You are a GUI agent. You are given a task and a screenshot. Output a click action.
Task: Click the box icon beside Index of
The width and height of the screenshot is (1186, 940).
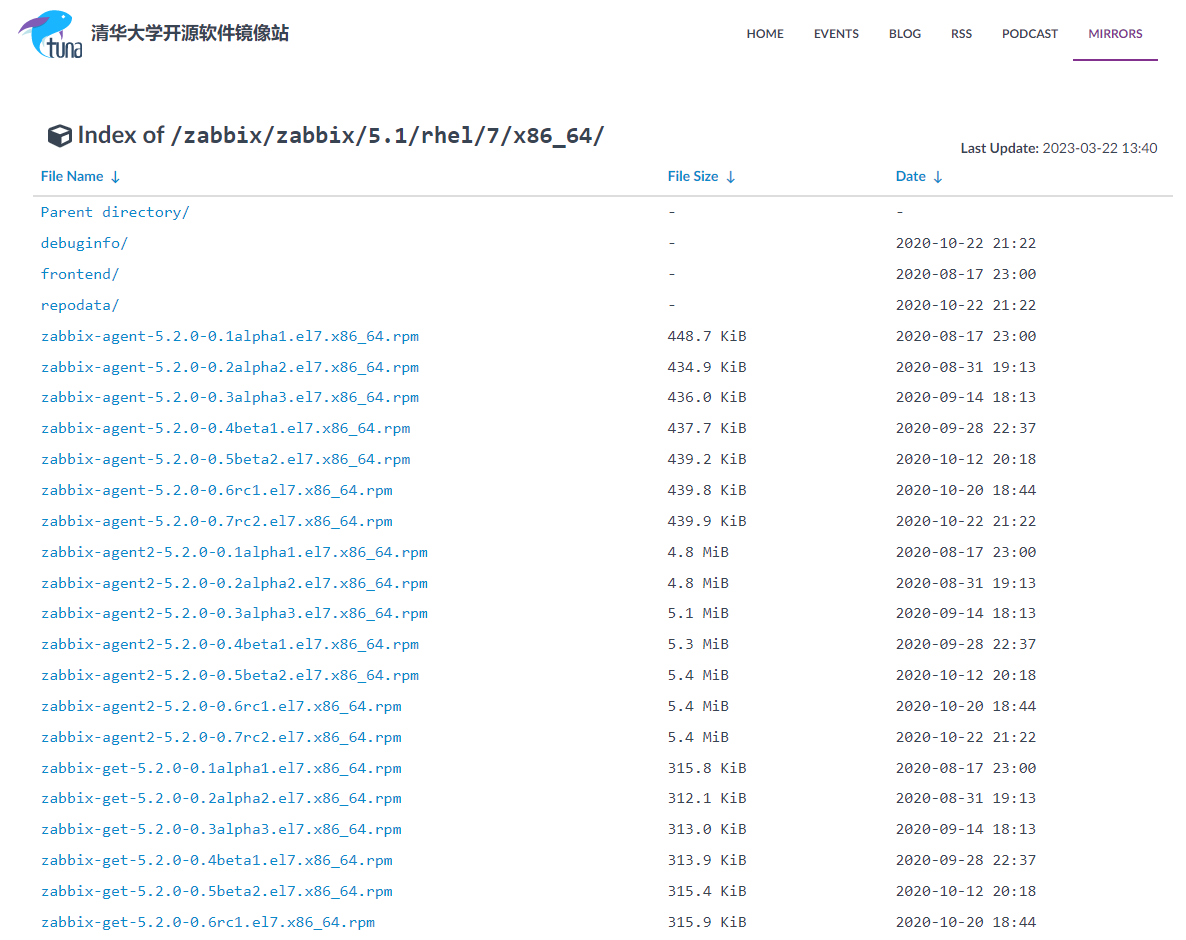(x=60, y=135)
